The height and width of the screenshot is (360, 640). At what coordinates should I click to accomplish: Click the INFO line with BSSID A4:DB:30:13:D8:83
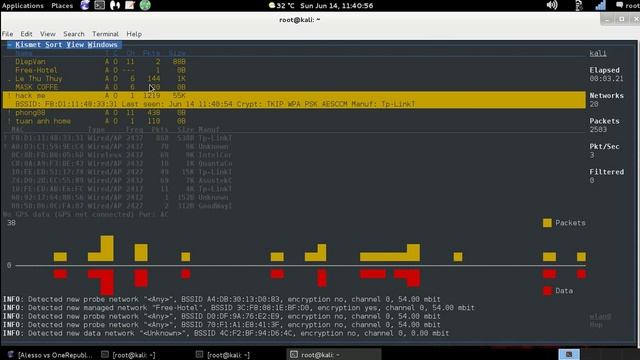pyautogui.click(x=222, y=299)
